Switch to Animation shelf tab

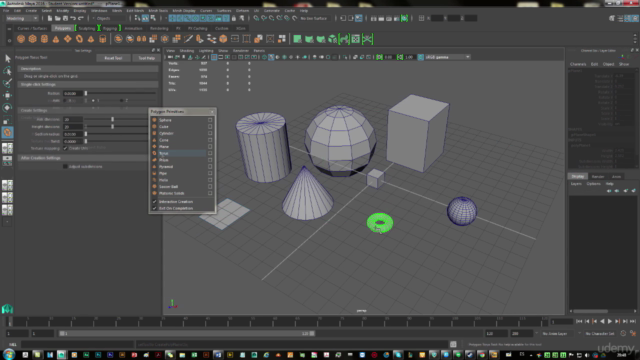coord(133,29)
